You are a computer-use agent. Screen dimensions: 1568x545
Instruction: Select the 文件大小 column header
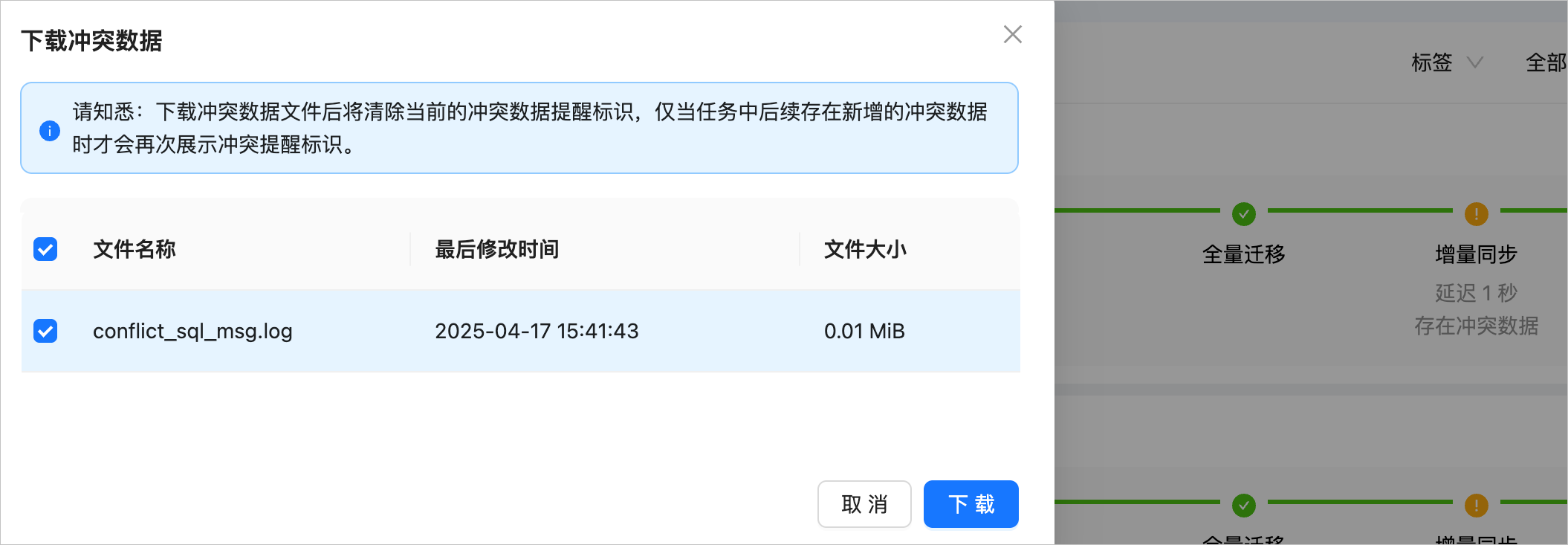(x=865, y=249)
